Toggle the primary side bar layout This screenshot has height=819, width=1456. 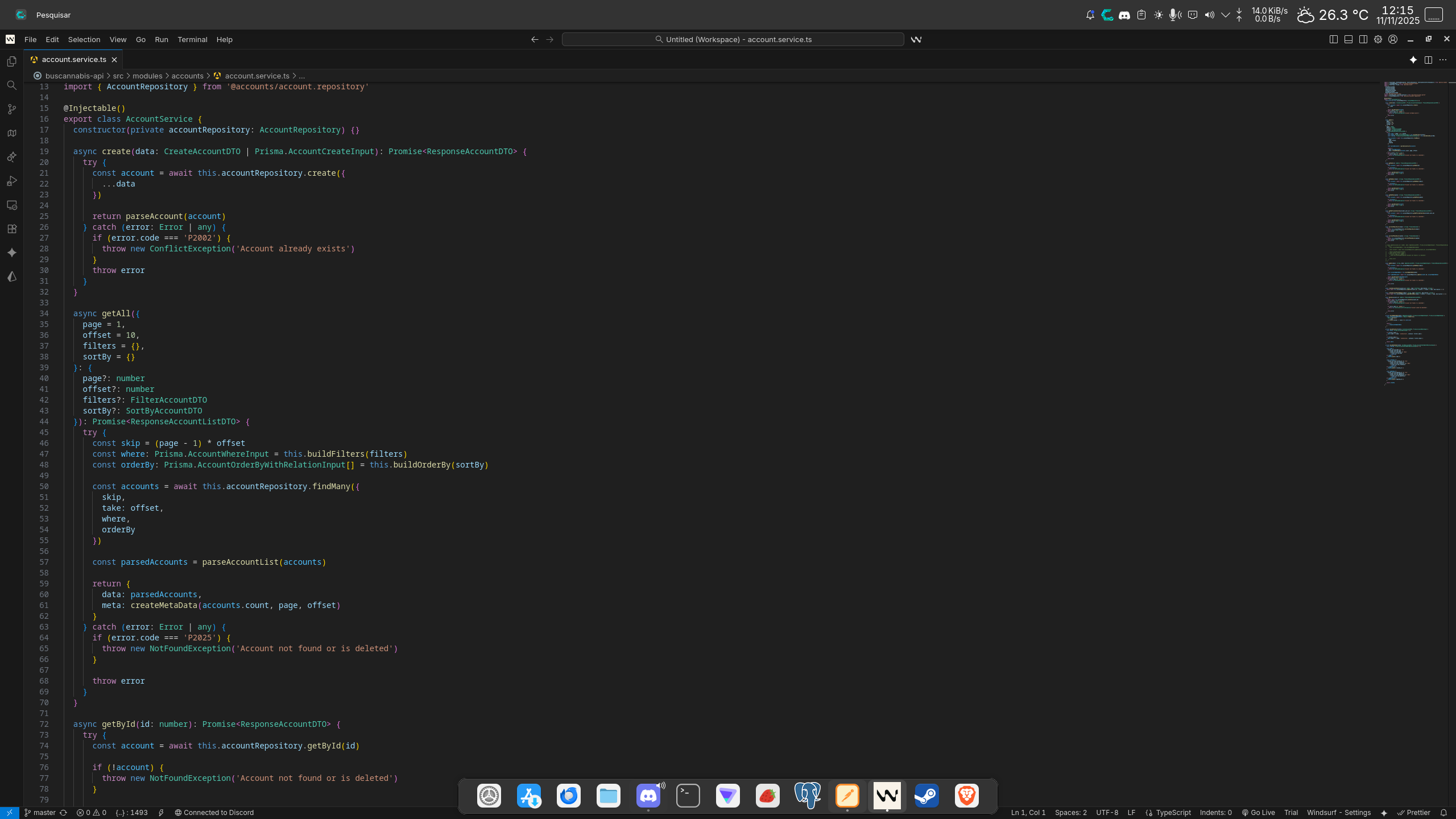[1333, 39]
